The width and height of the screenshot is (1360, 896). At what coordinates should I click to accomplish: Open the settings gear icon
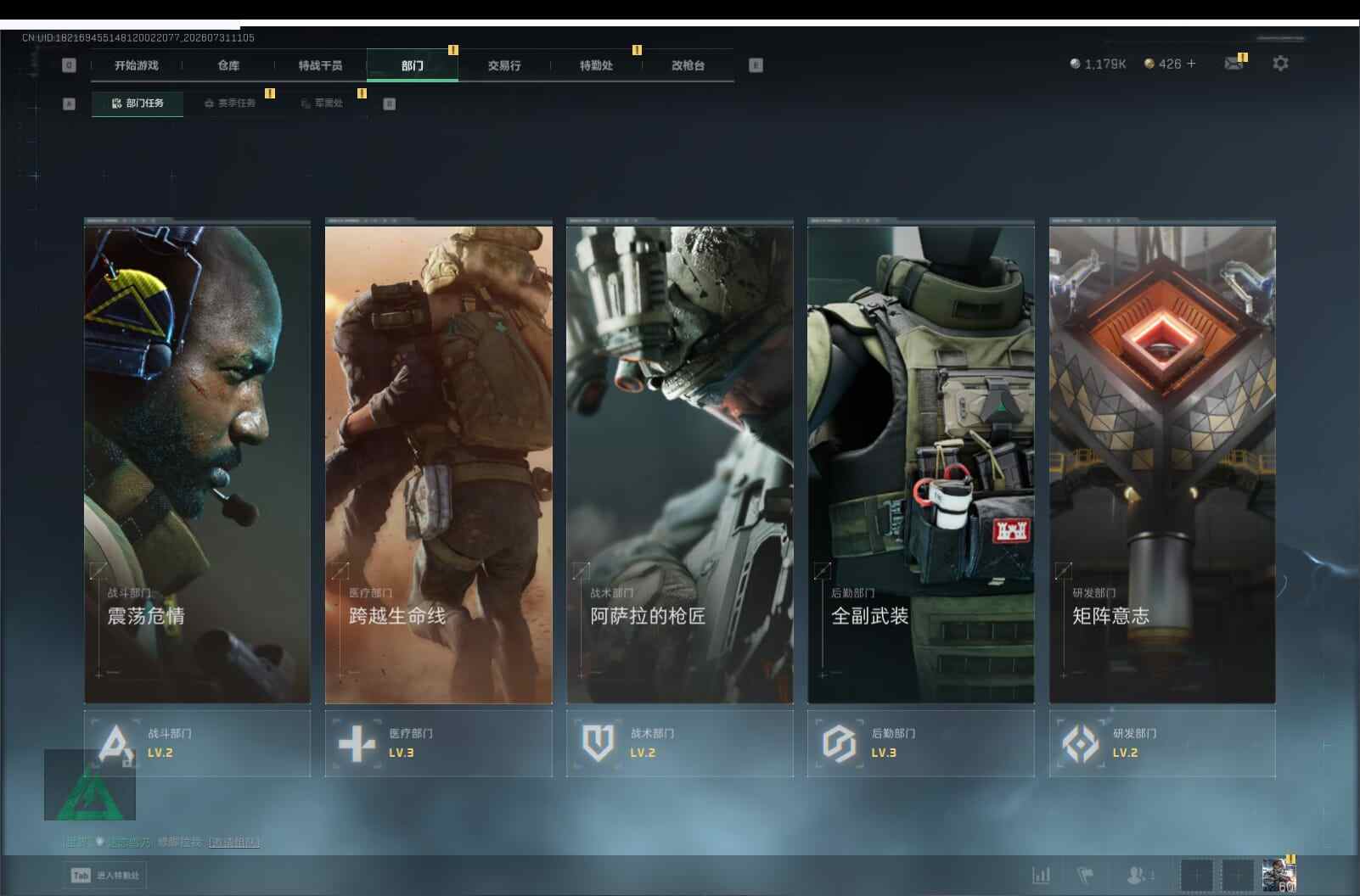(1280, 64)
